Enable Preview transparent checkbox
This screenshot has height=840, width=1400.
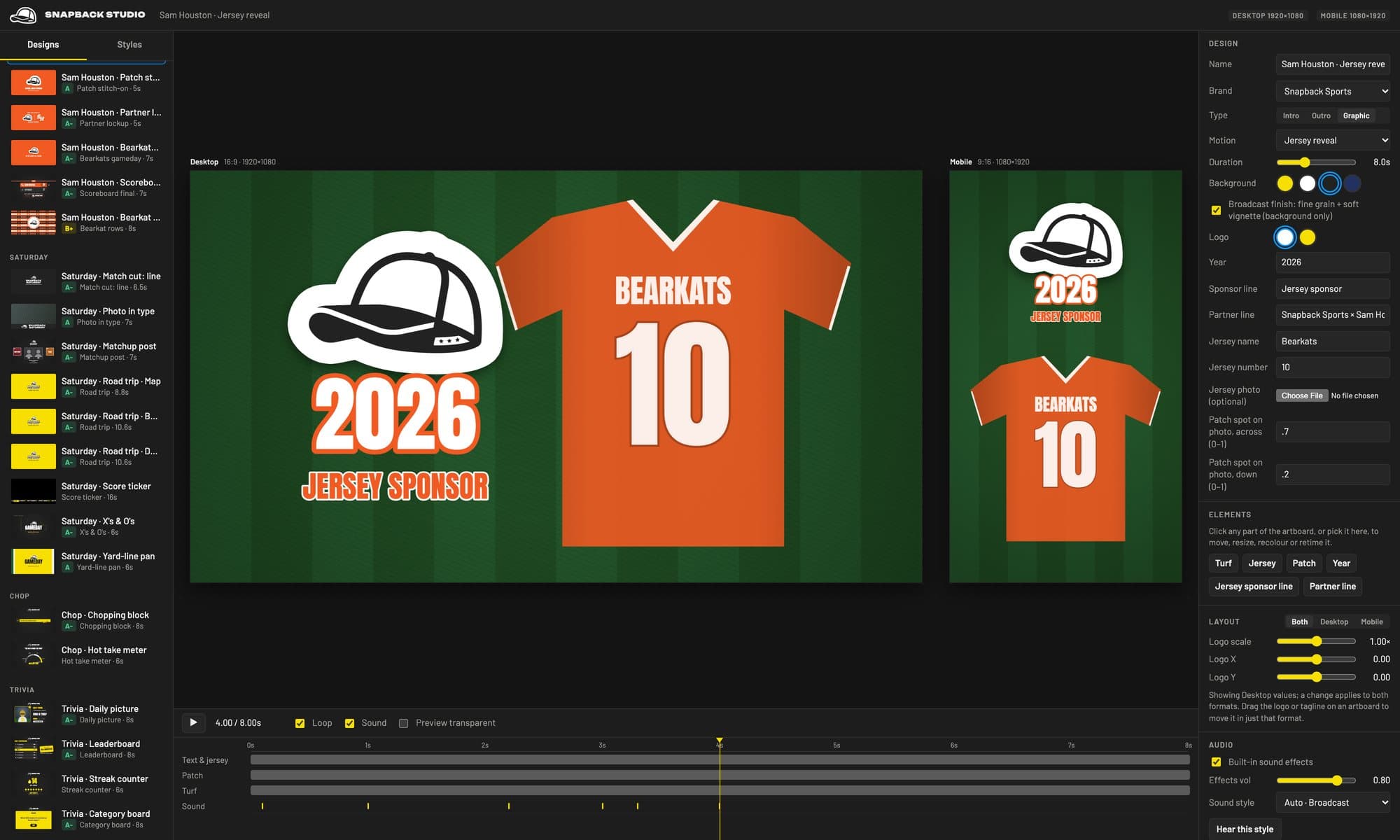[x=403, y=723]
